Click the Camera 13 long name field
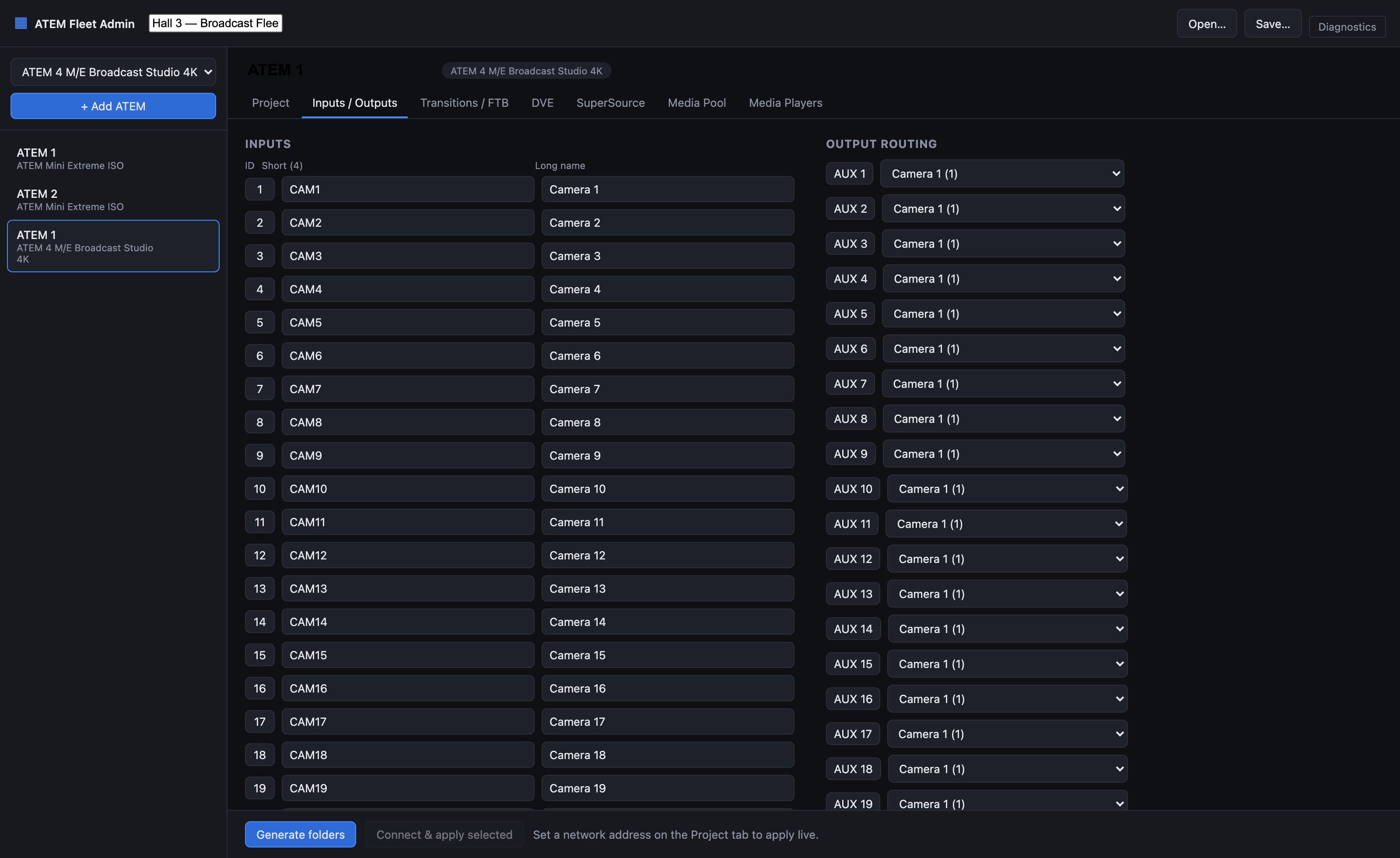1400x858 pixels. click(668, 588)
